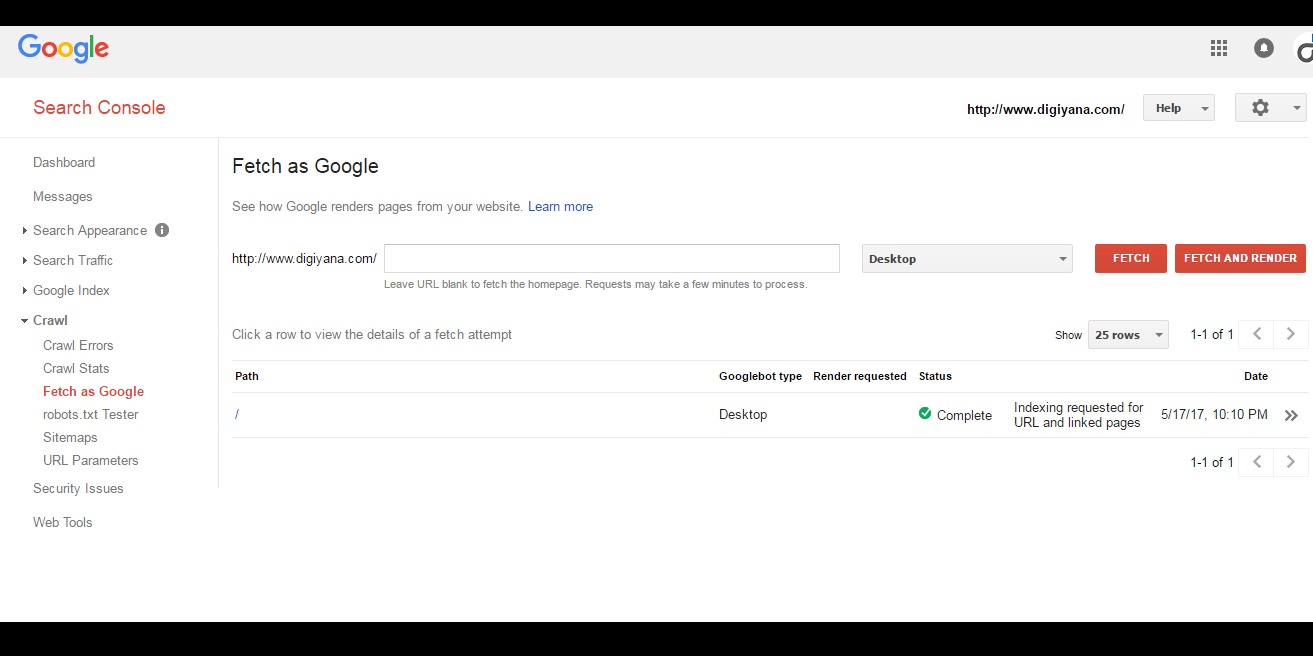Viewport: 1313px width, 656px height.
Task: Click the Desktop cell in fetch row
Action: (743, 414)
